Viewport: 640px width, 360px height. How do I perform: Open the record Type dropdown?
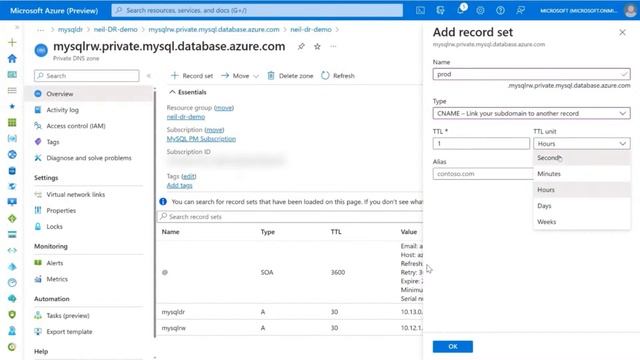click(531, 113)
